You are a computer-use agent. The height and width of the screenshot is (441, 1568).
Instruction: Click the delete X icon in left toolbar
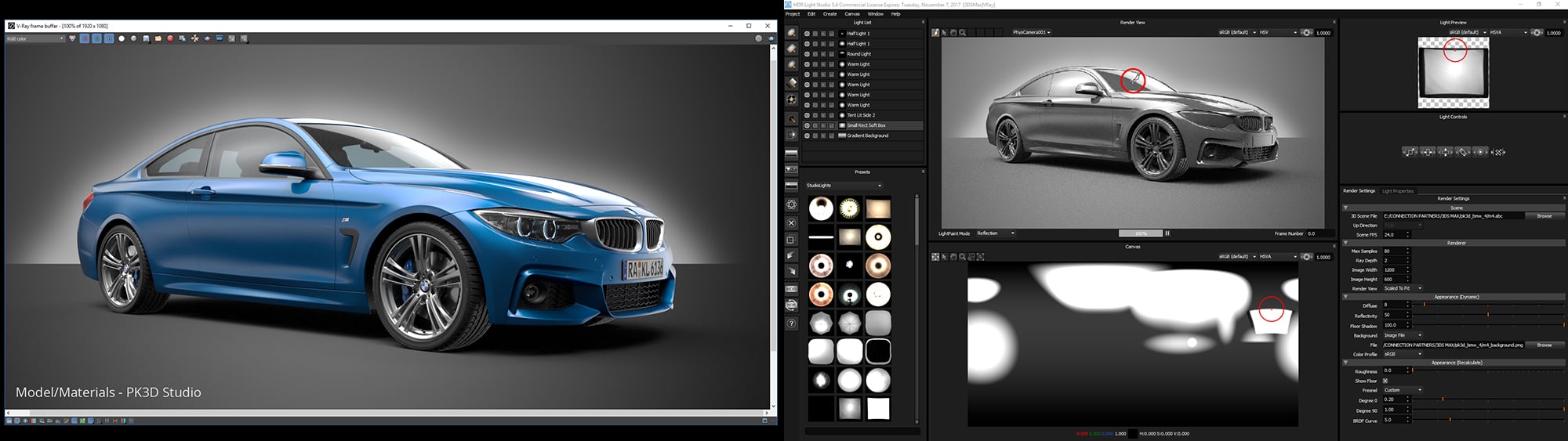[x=791, y=222]
